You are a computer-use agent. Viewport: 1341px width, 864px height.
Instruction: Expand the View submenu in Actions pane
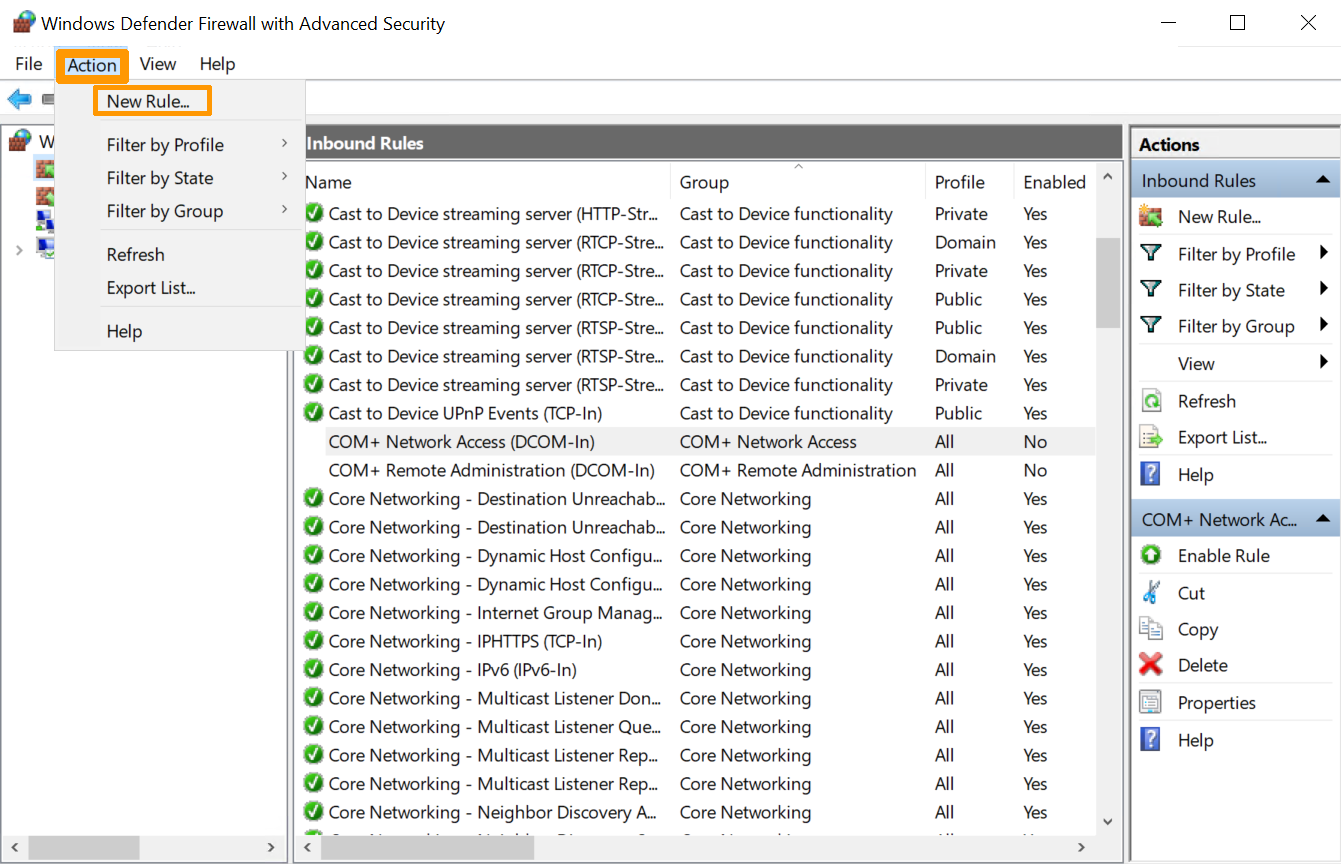point(1324,364)
